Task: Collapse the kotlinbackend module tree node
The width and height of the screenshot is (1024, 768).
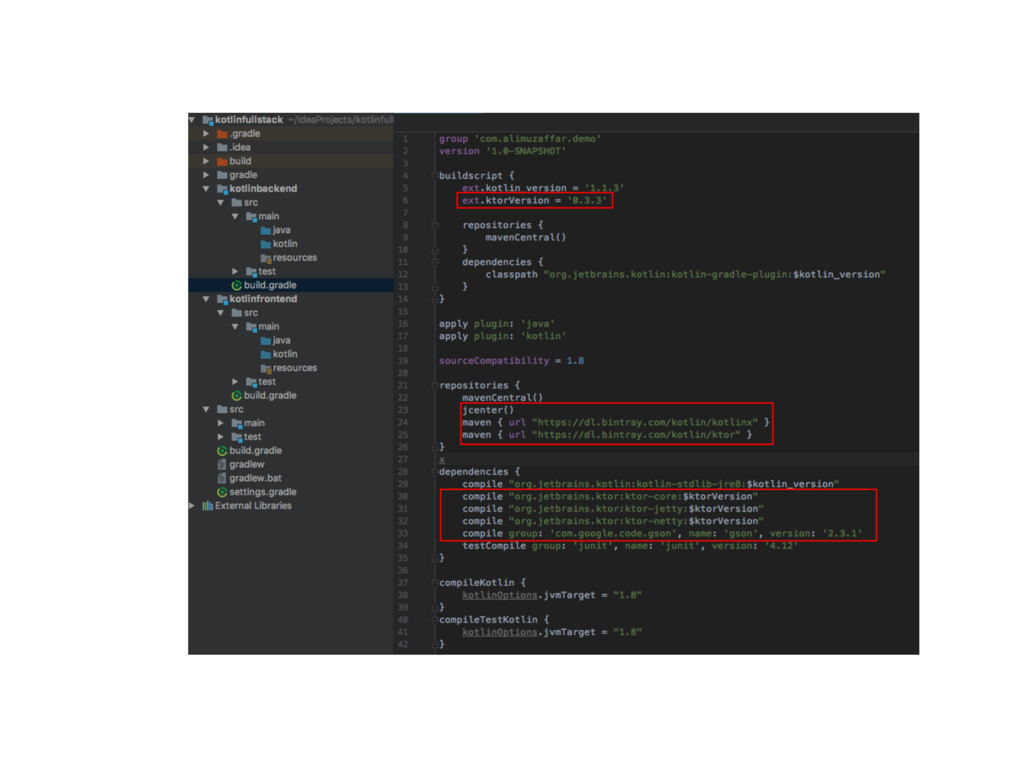Action: (206, 189)
